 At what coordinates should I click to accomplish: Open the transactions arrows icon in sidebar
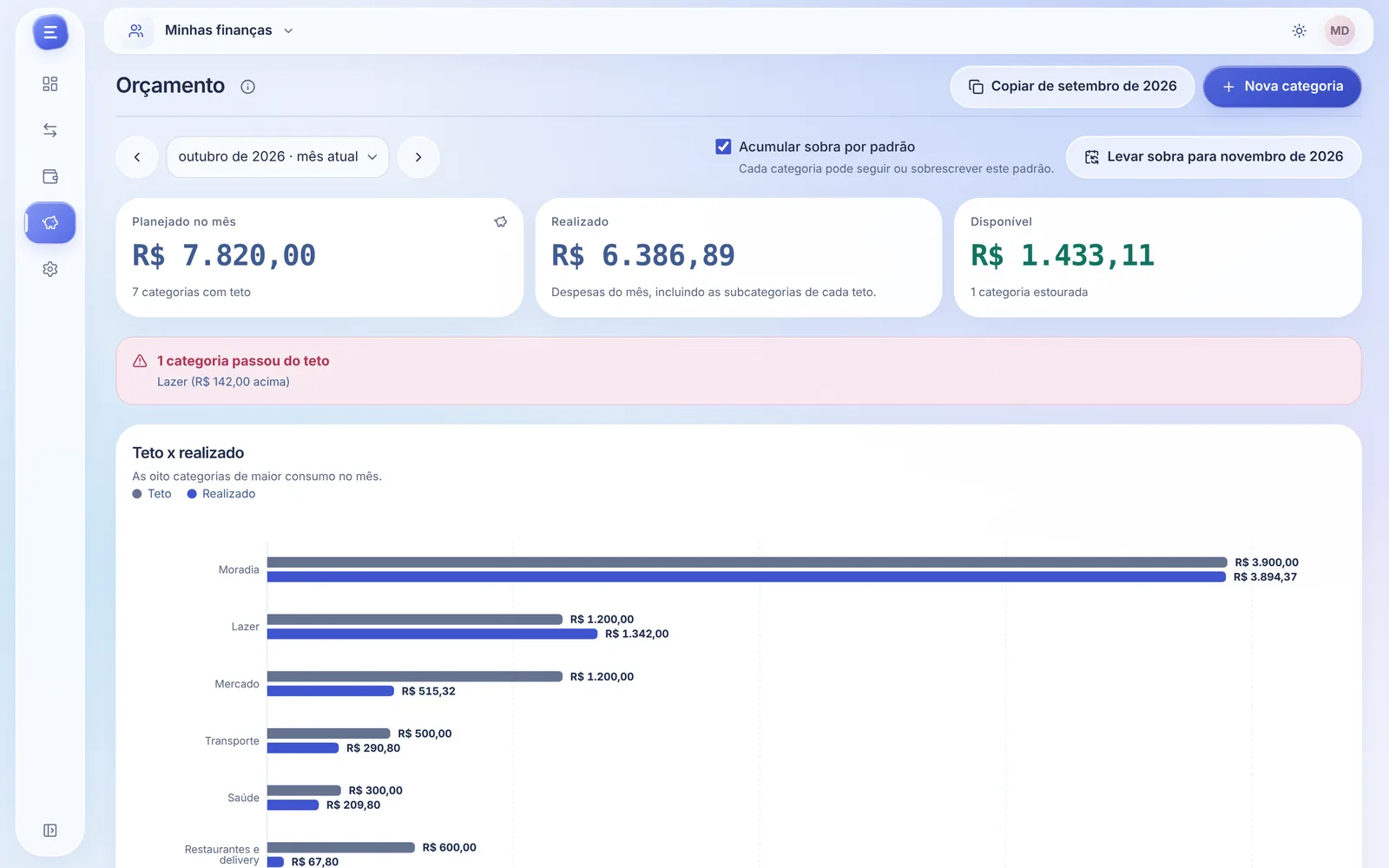[50, 130]
